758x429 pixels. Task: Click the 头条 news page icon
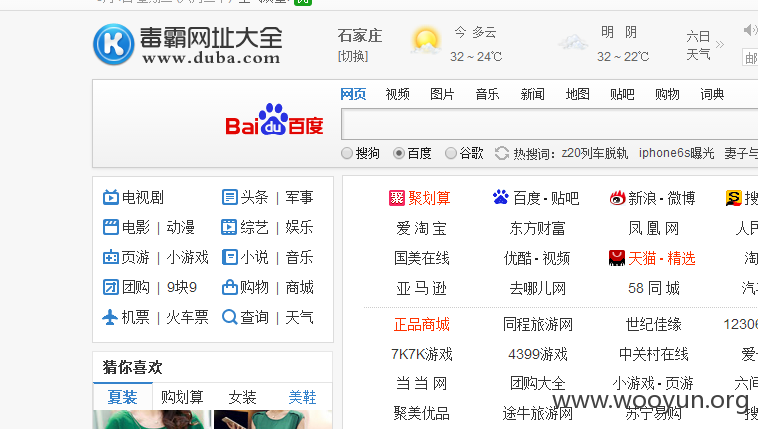(230, 197)
